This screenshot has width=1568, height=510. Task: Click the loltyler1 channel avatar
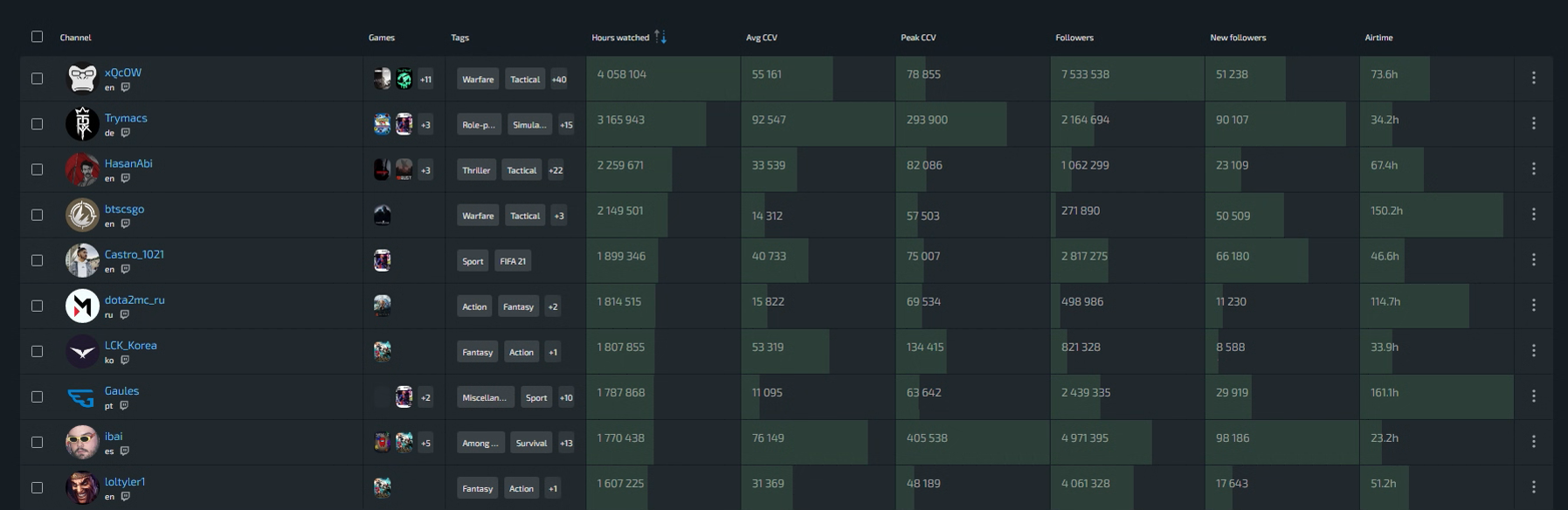pos(82,487)
